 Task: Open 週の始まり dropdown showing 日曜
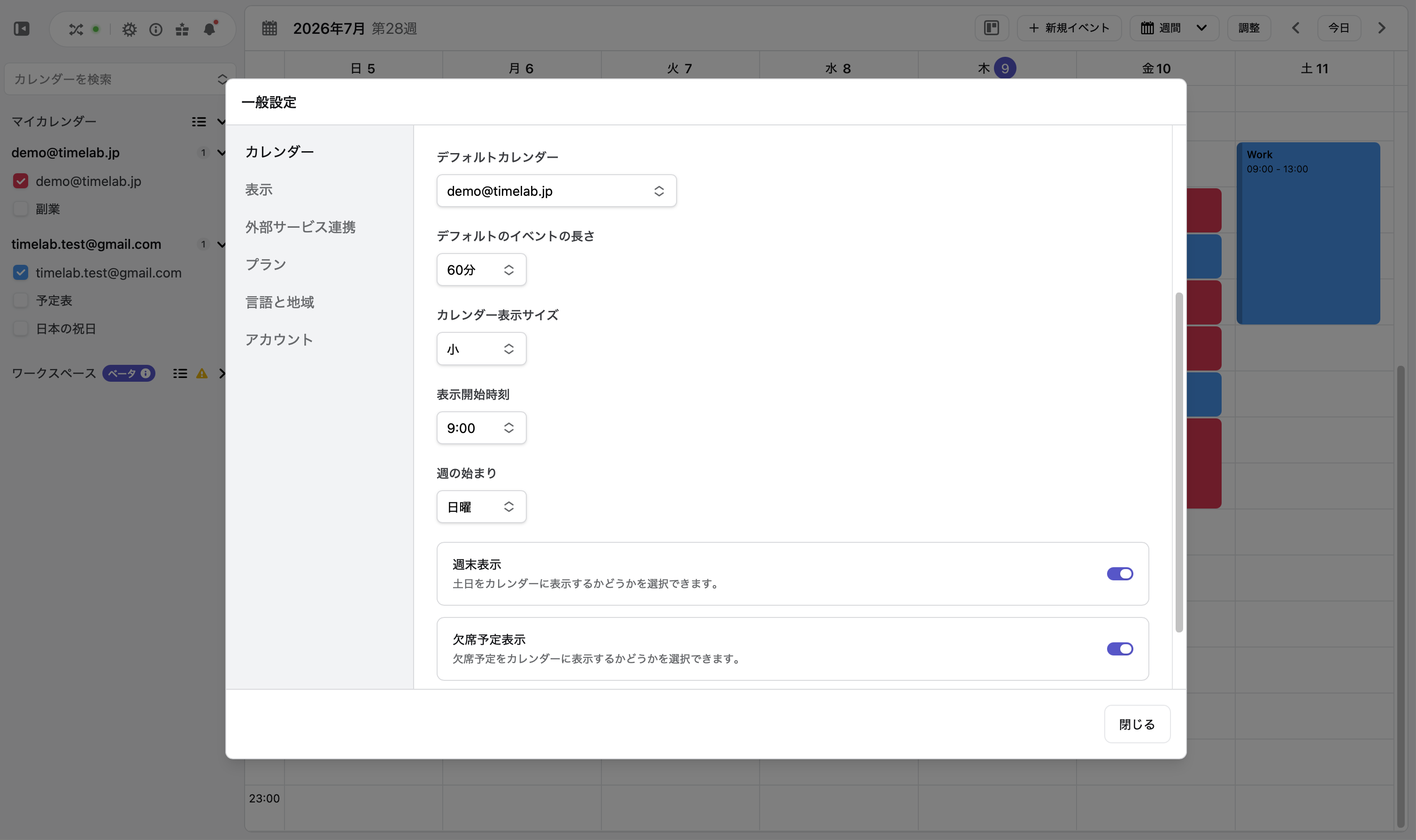pos(481,507)
